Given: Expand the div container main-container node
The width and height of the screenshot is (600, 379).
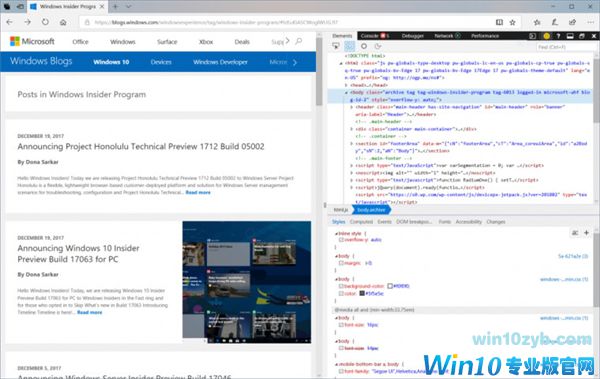Looking at the screenshot, I should coord(352,129).
